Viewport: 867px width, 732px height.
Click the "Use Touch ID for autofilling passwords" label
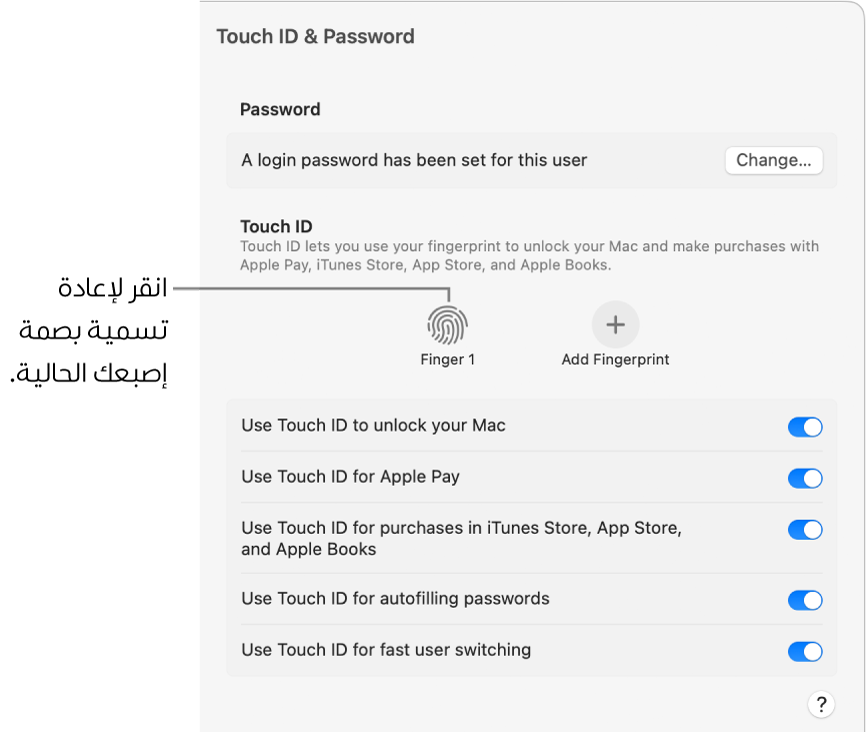point(395,599)
